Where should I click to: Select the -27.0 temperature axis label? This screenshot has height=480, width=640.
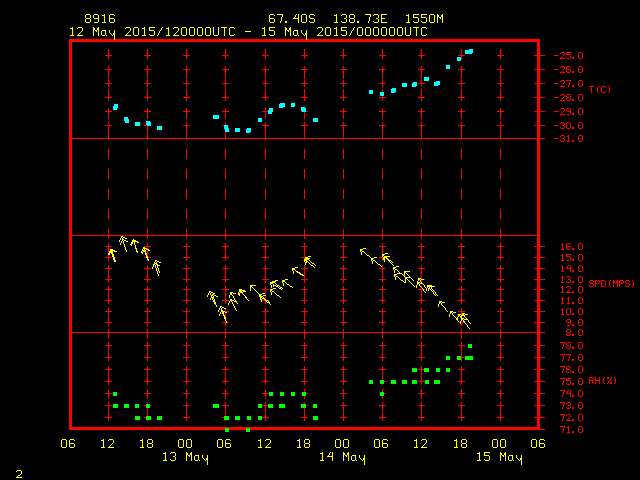point(569,84)
